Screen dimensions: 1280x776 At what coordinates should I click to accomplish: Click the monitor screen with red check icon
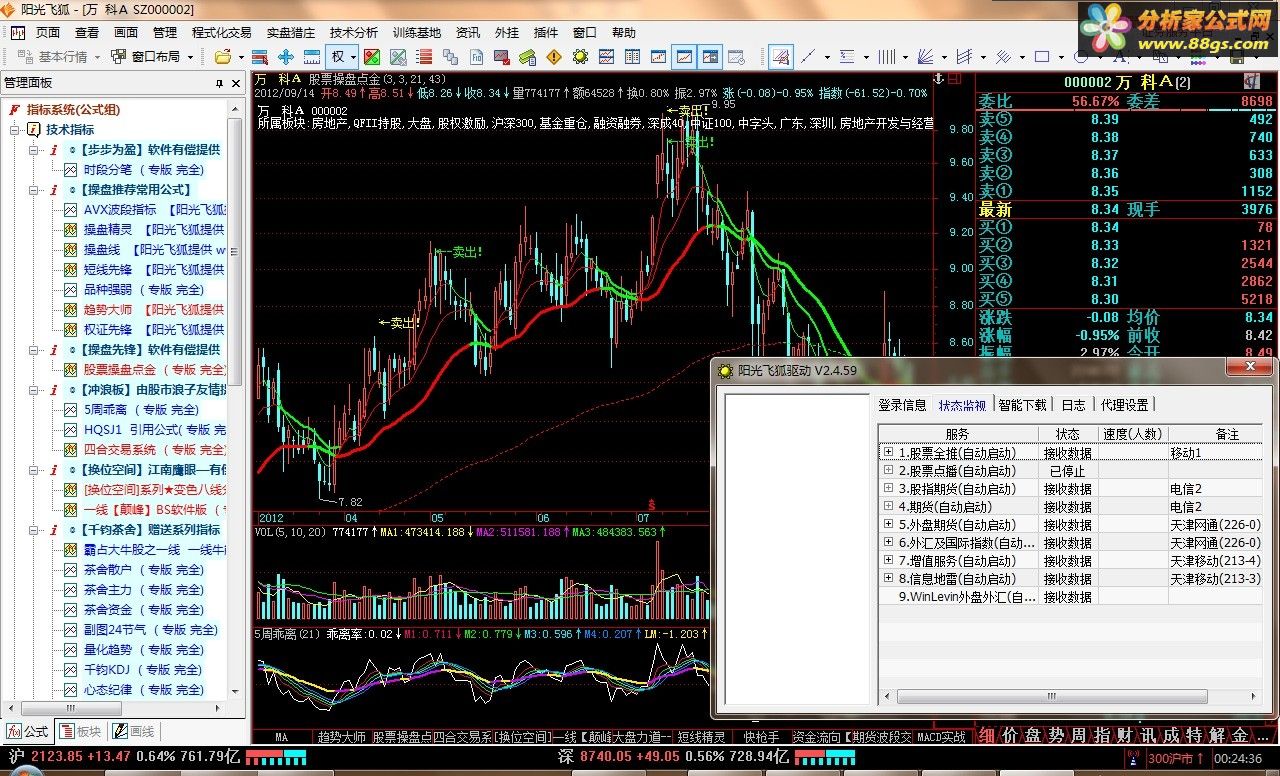[502, 57]
